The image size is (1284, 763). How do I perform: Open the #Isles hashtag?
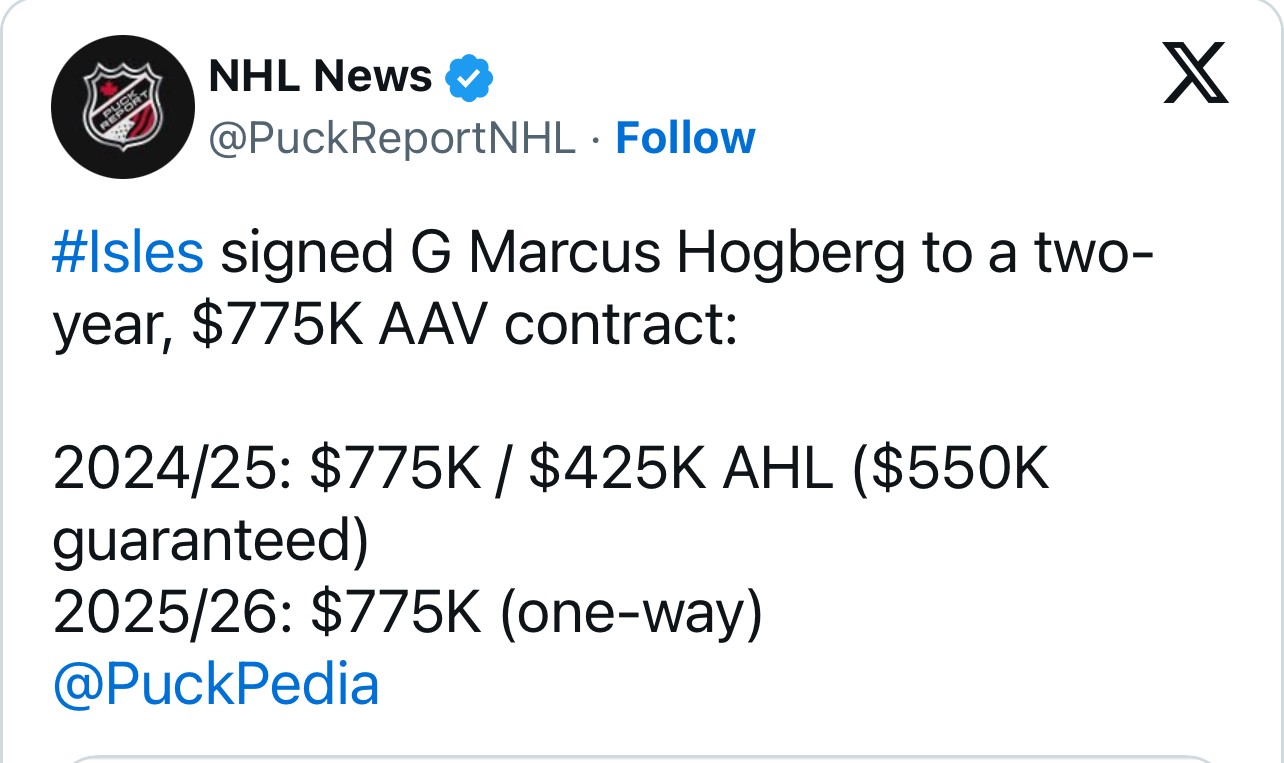(127, 254)
